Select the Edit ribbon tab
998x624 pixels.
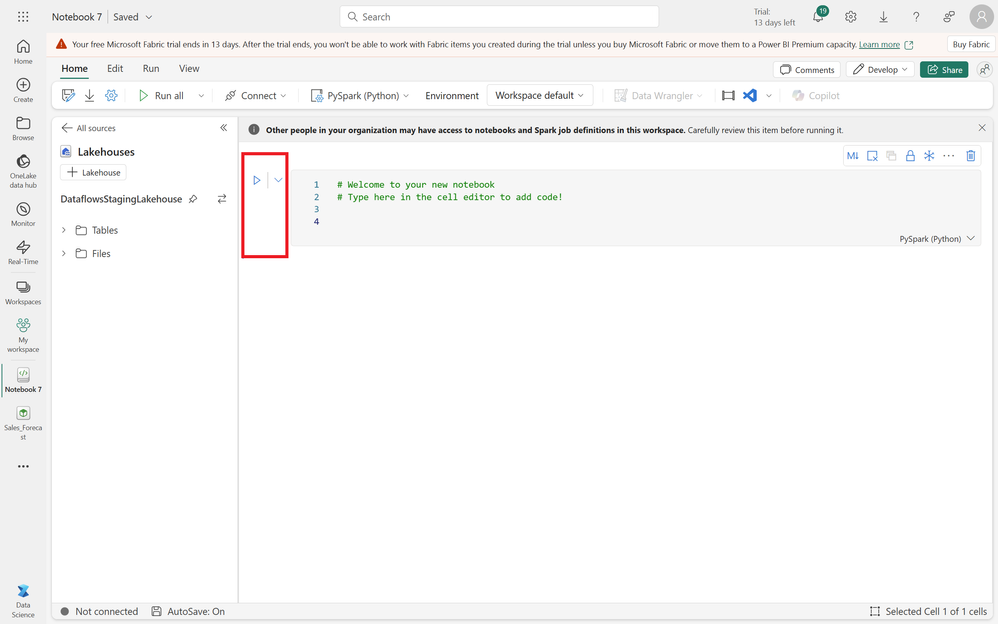[115, 69]
